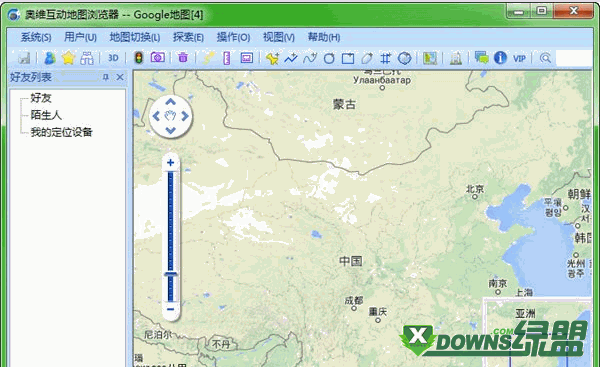Screen dimensions: 600x367
Task: Click the blue info icon
Action: 500,58
